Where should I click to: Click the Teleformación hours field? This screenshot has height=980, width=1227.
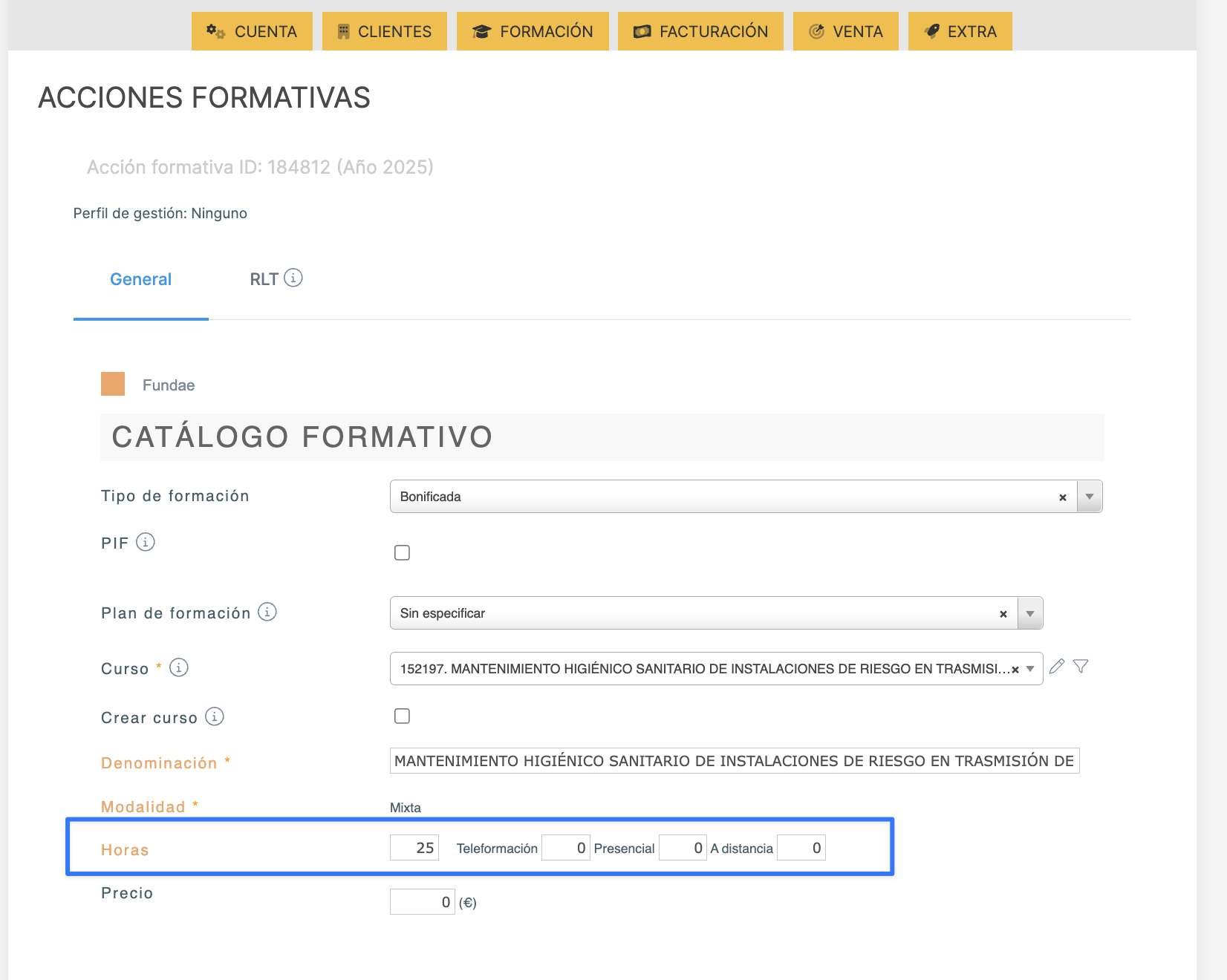(x=566, y=848)
